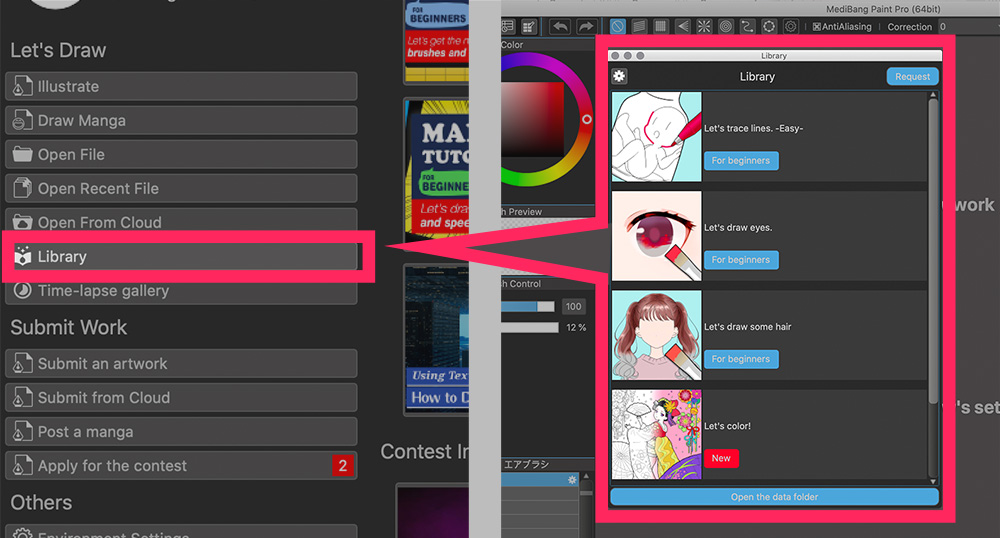Select the Snap Off icon
This screenshot has width=1000, height=538.
pyautogui.click(x=617, y=26)
